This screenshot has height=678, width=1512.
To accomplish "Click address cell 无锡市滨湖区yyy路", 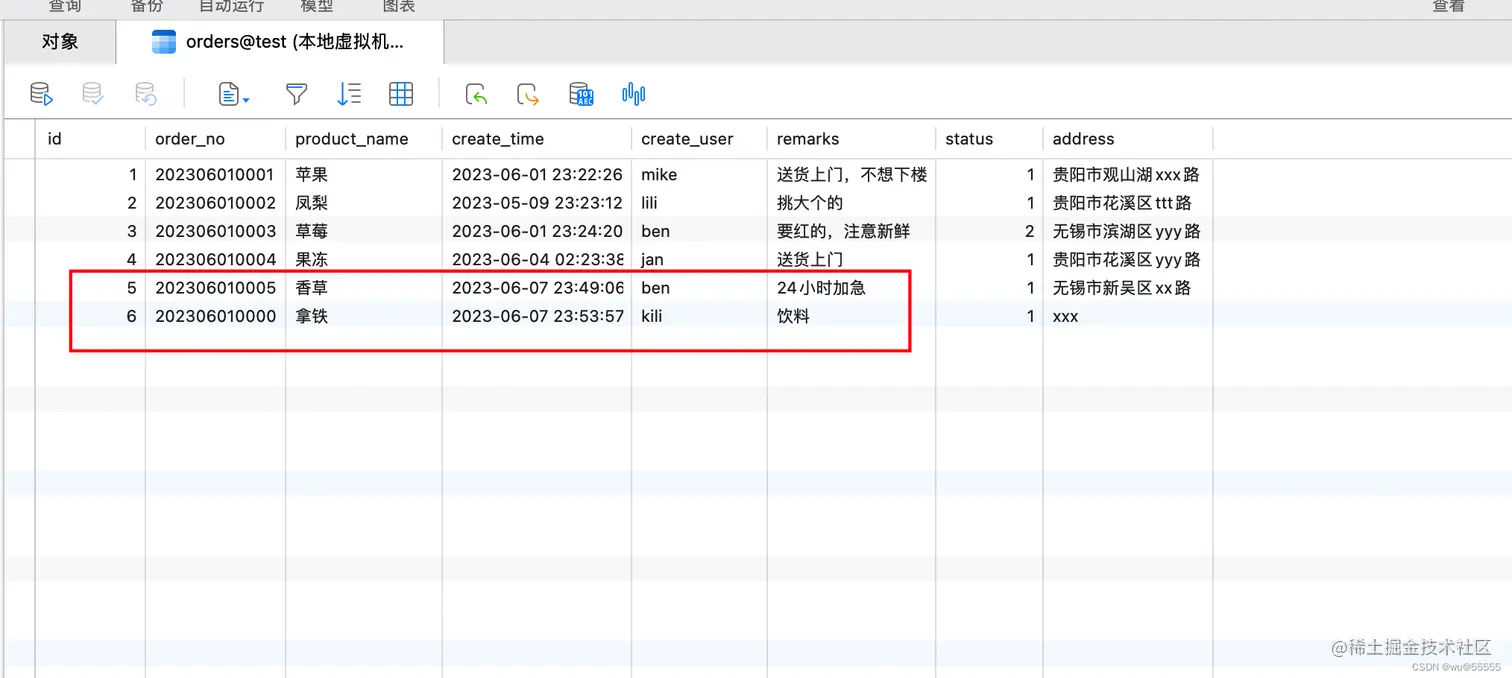I will [1126, 231].
